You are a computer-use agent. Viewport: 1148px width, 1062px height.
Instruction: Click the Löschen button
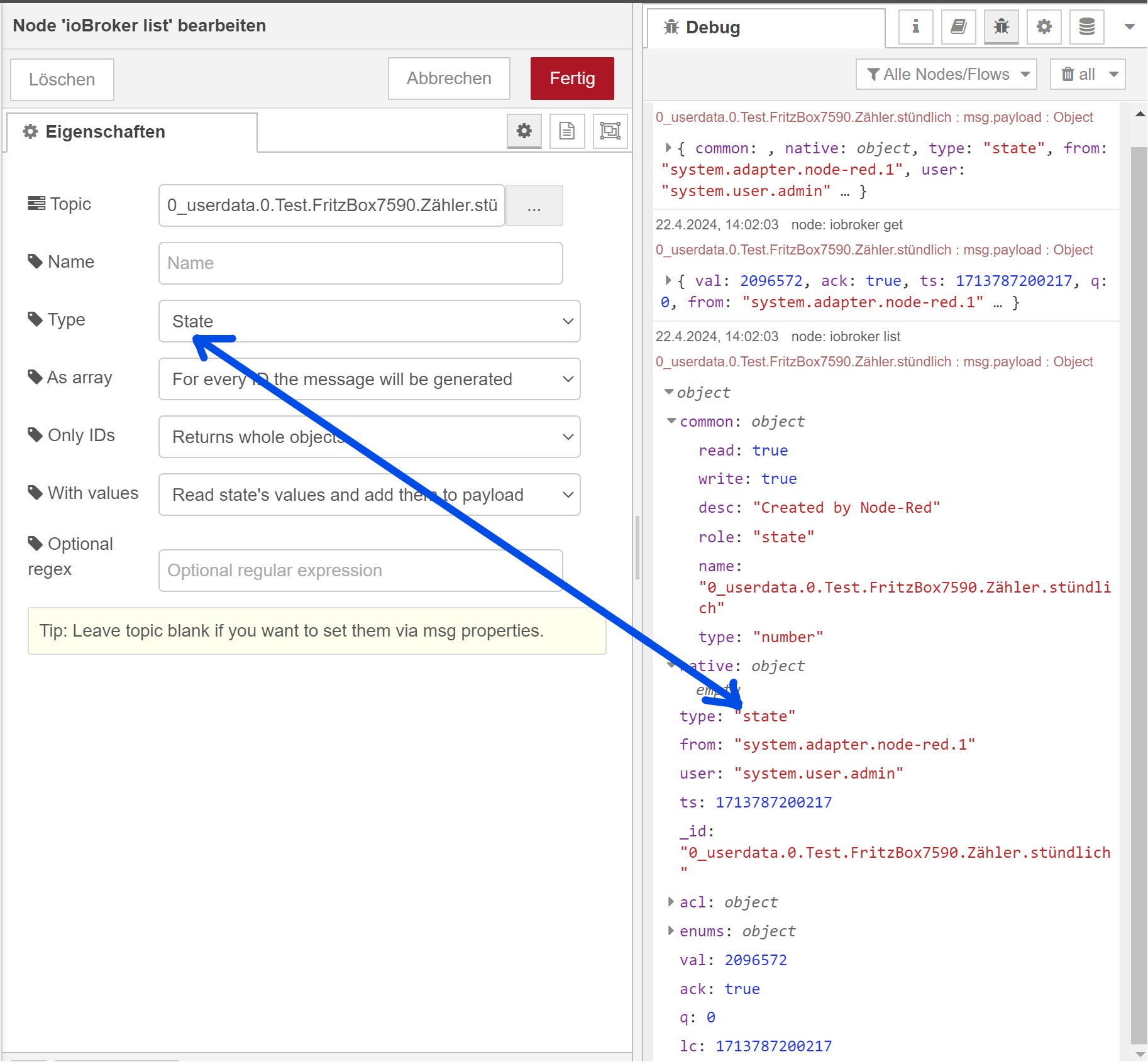click(62, 79)
